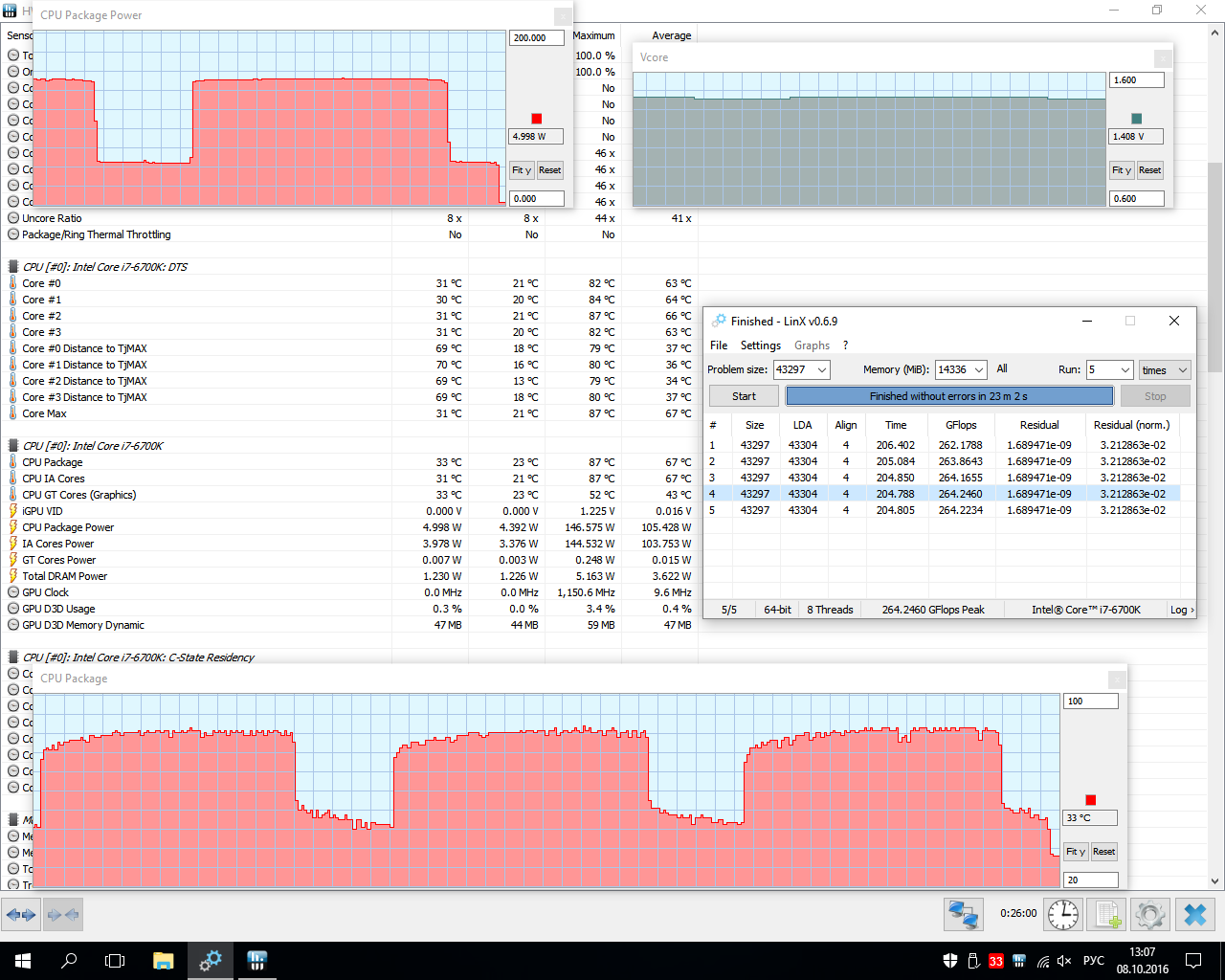Click the HWiNFO icon in system tray
1225x980 pixels.
1019,961
